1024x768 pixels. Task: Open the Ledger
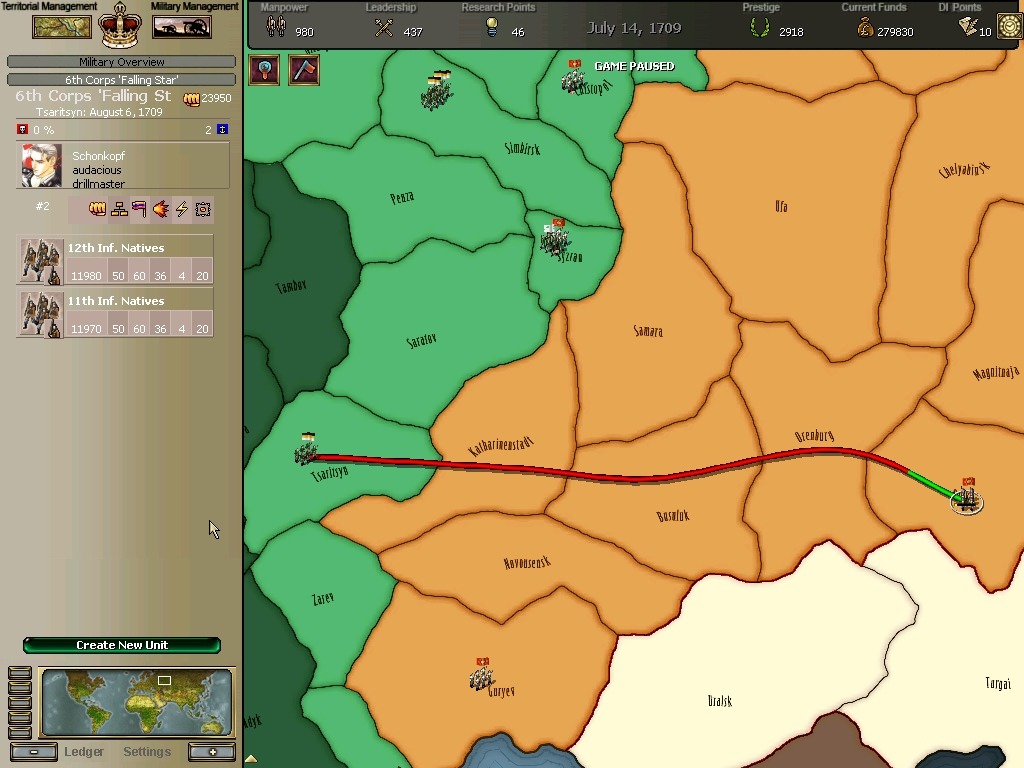click(84, 752)
